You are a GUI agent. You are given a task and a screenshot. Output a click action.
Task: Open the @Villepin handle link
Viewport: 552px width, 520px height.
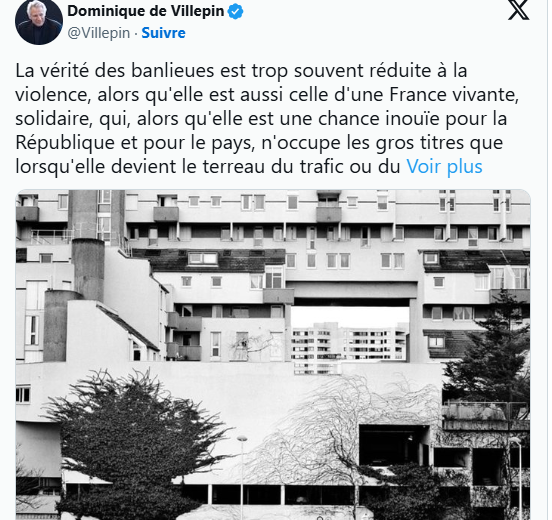99,33
